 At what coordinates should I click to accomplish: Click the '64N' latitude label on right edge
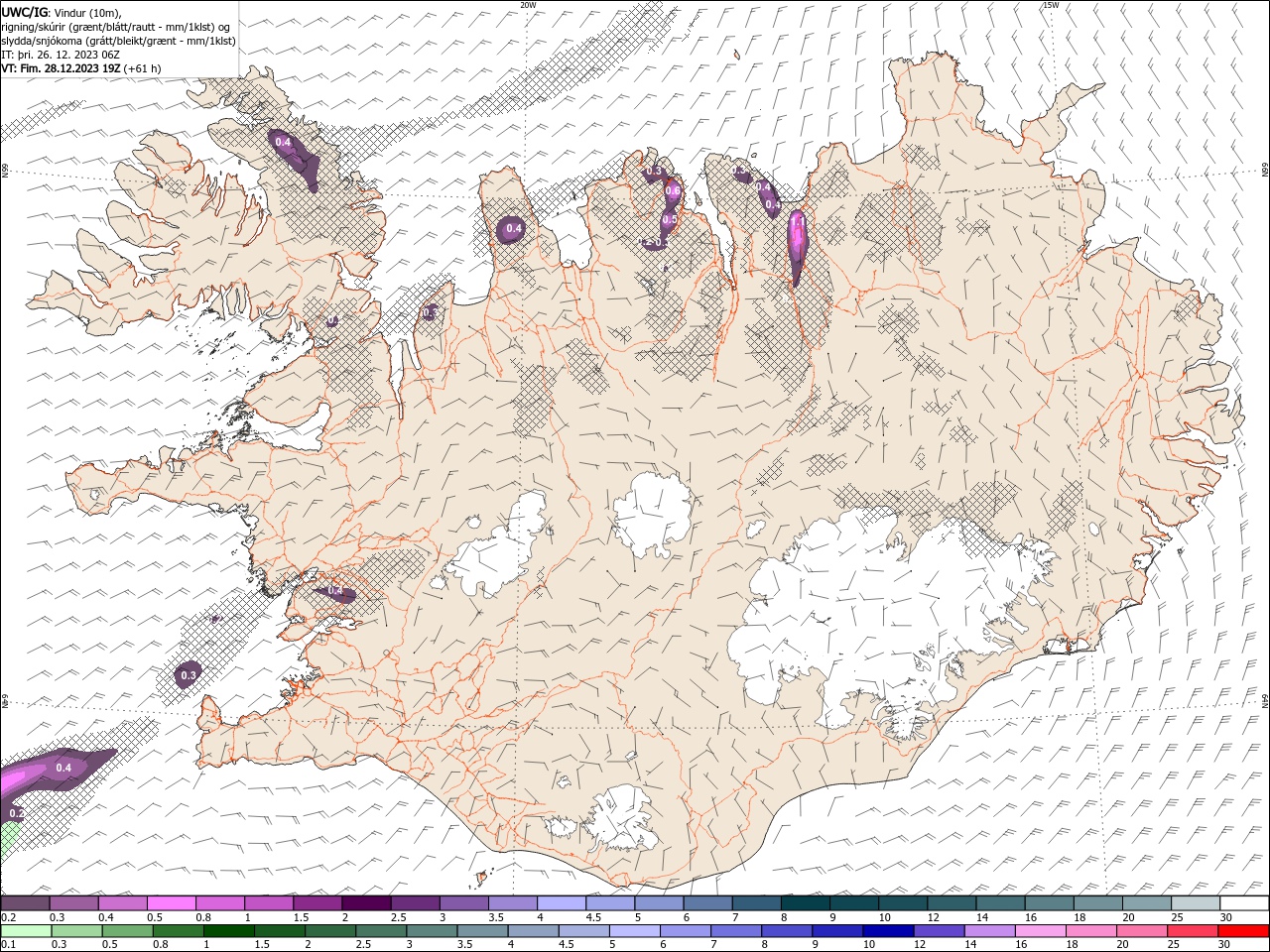[1265, 701]
